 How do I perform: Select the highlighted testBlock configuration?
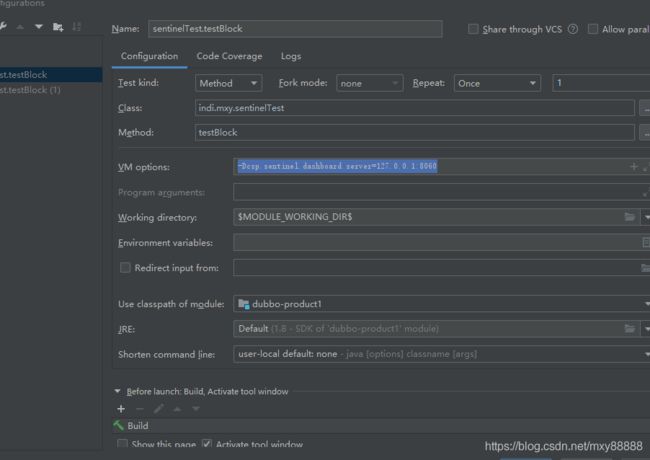pyautogui.click(x=51, y=75)
